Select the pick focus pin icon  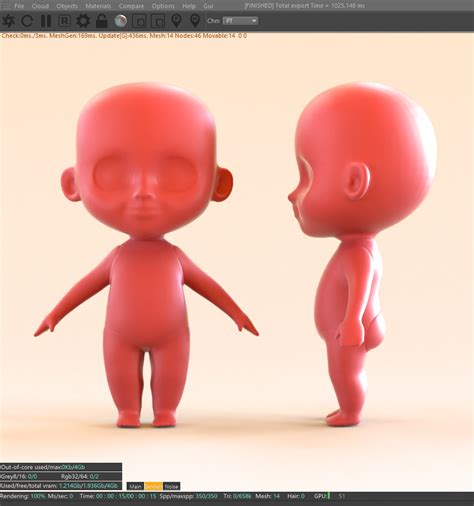click(x=177, y=21)
